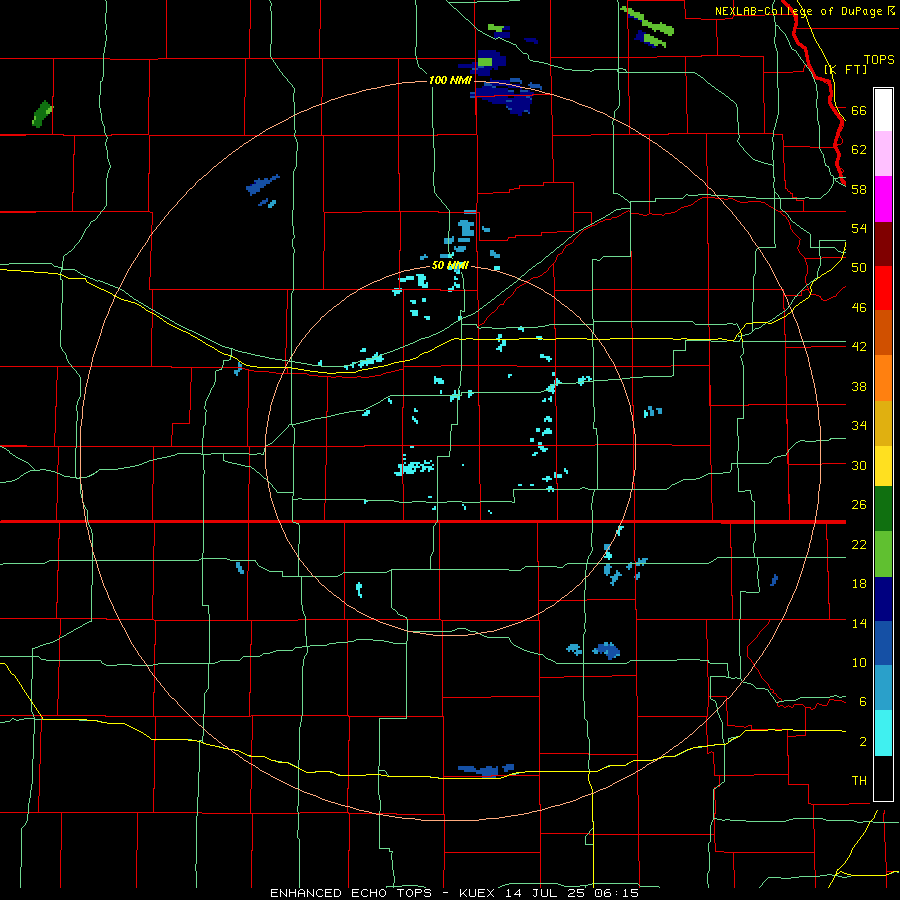Click the legend value 42
The height and width of the screenshot is (900, 900).
(x=859, y=347)
